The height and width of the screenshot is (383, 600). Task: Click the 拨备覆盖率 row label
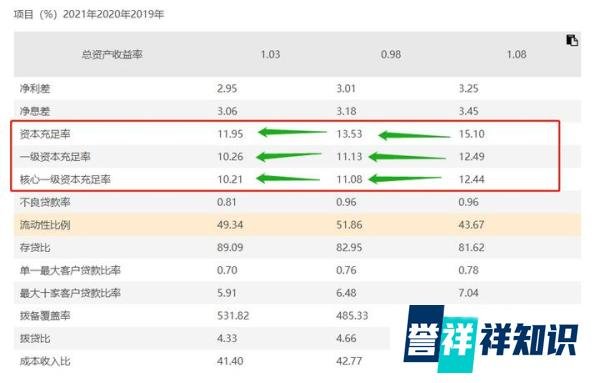[45, 316]
